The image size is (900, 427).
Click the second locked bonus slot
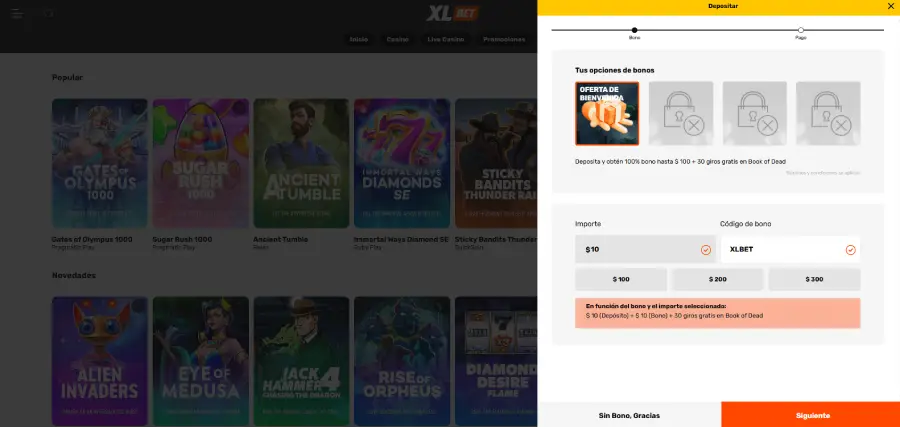click(754, 113)
